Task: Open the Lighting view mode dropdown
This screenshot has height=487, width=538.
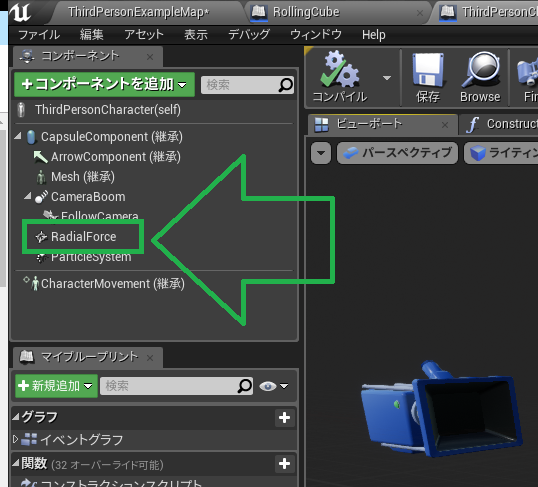Action: click(501, 153)
